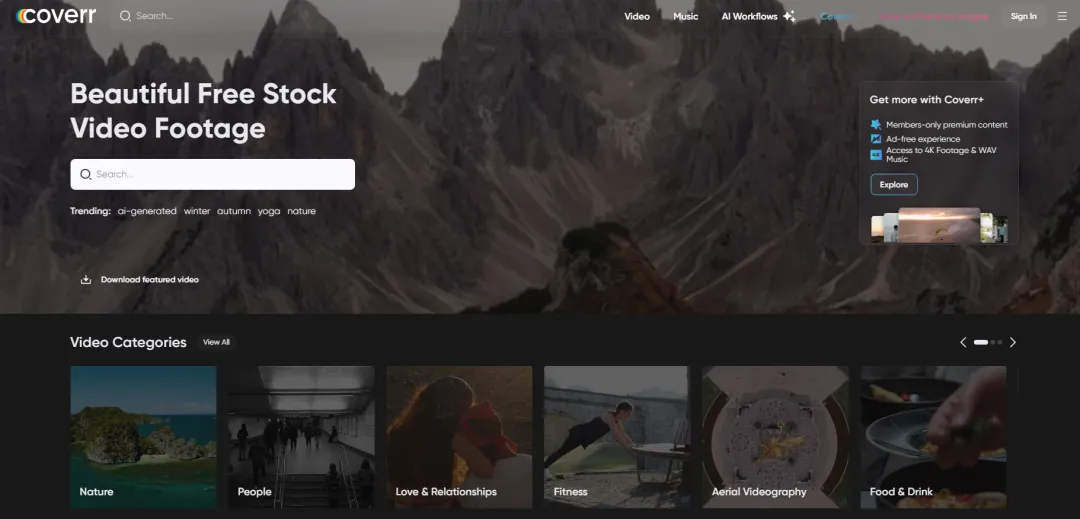Click the ad-free experience icon

coord(876,139)
